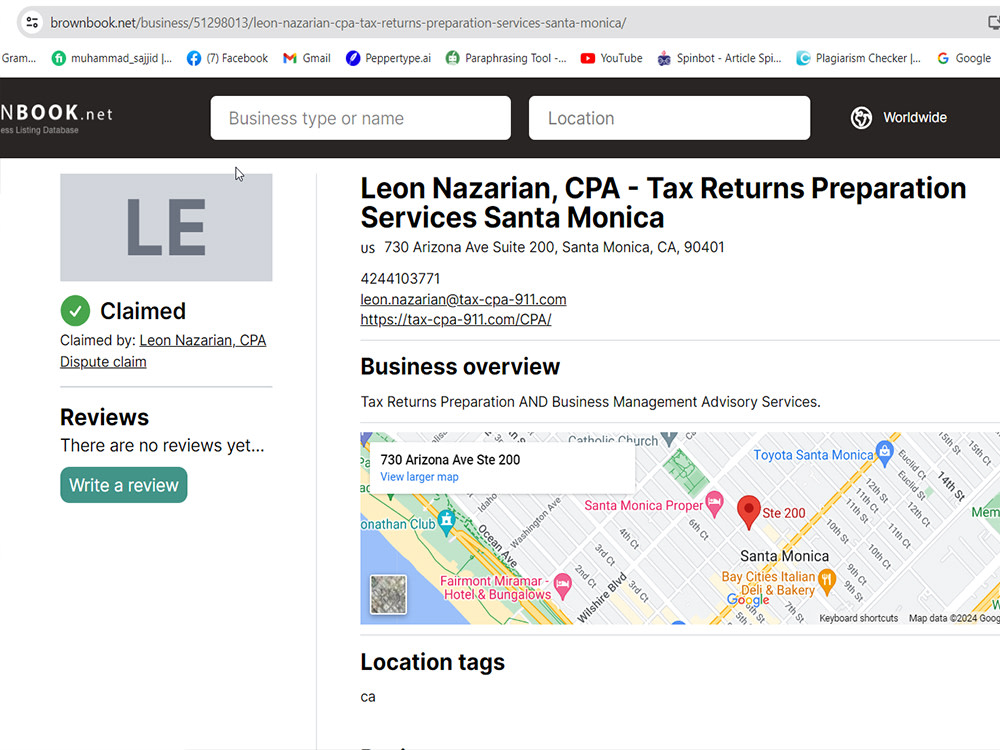Click the Toyota Santa Monica map marker

[x=884, y=452]
